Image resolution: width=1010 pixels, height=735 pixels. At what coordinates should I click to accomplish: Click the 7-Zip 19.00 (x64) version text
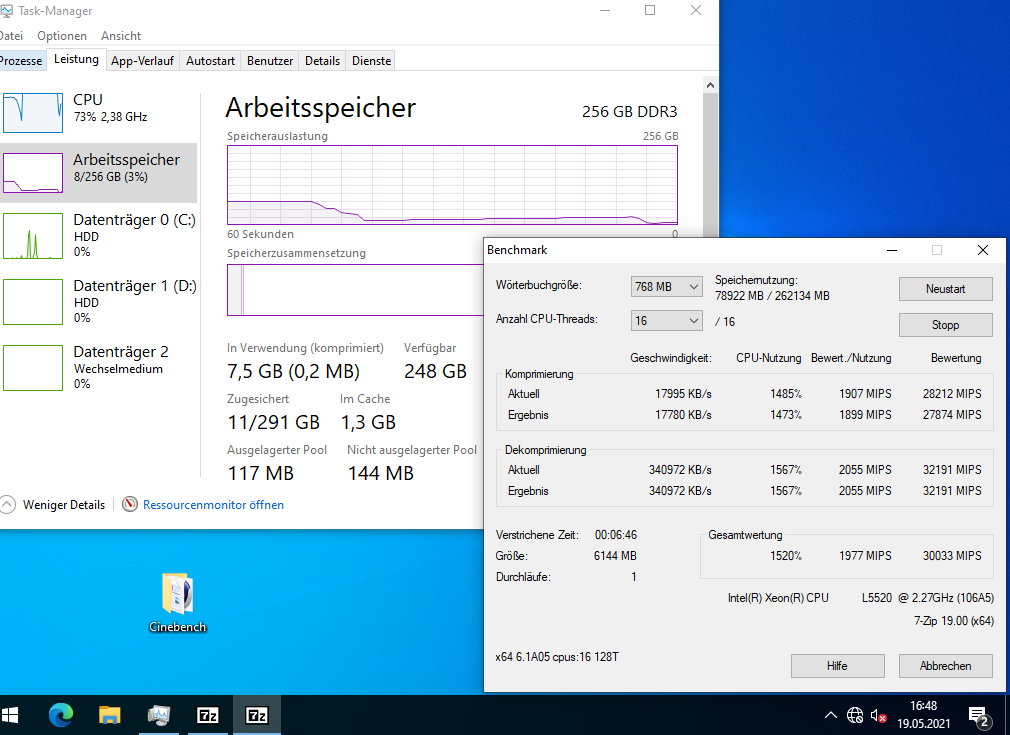pos(953,621)
